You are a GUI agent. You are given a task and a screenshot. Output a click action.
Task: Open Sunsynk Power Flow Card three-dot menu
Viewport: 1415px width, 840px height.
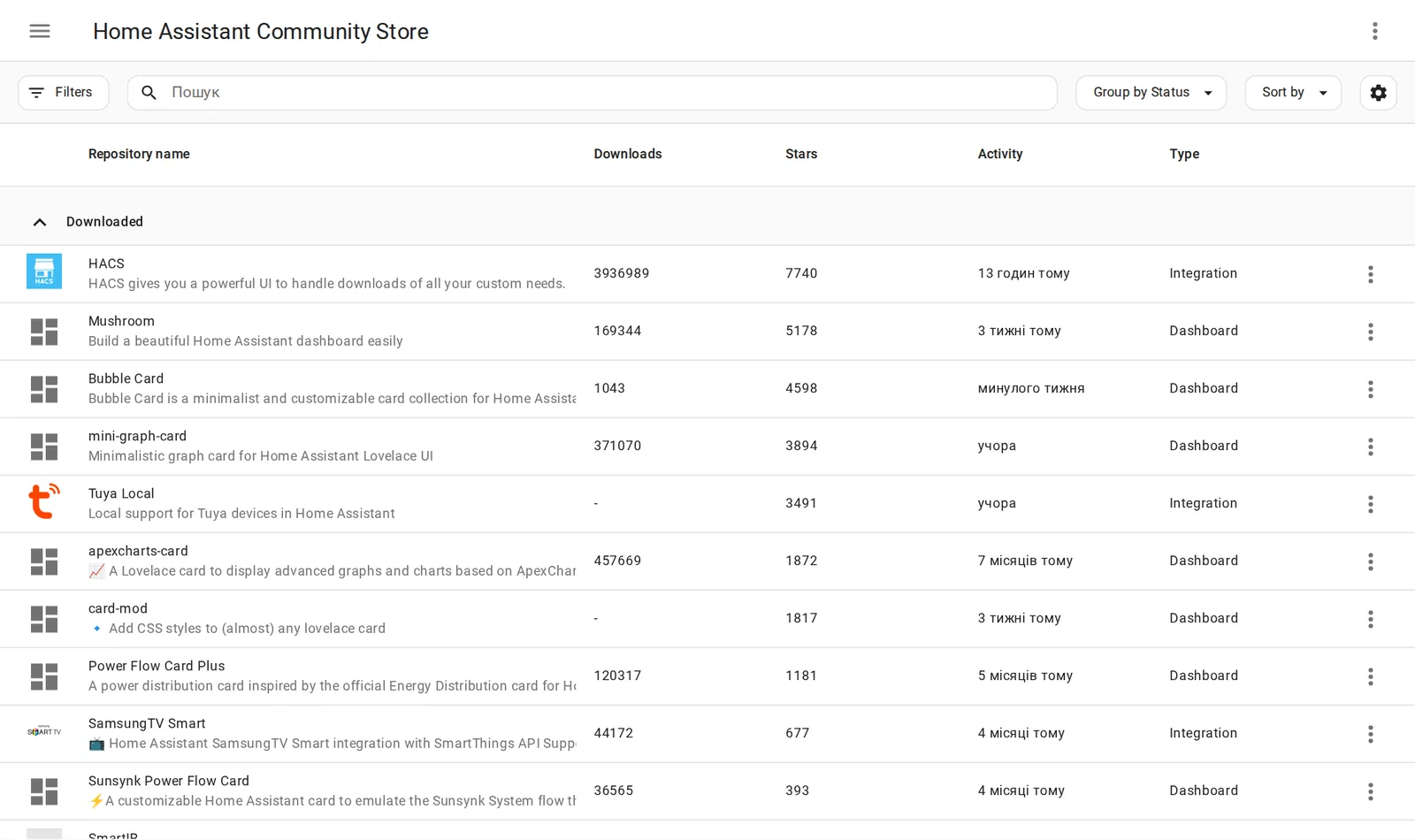[1370, 791]
